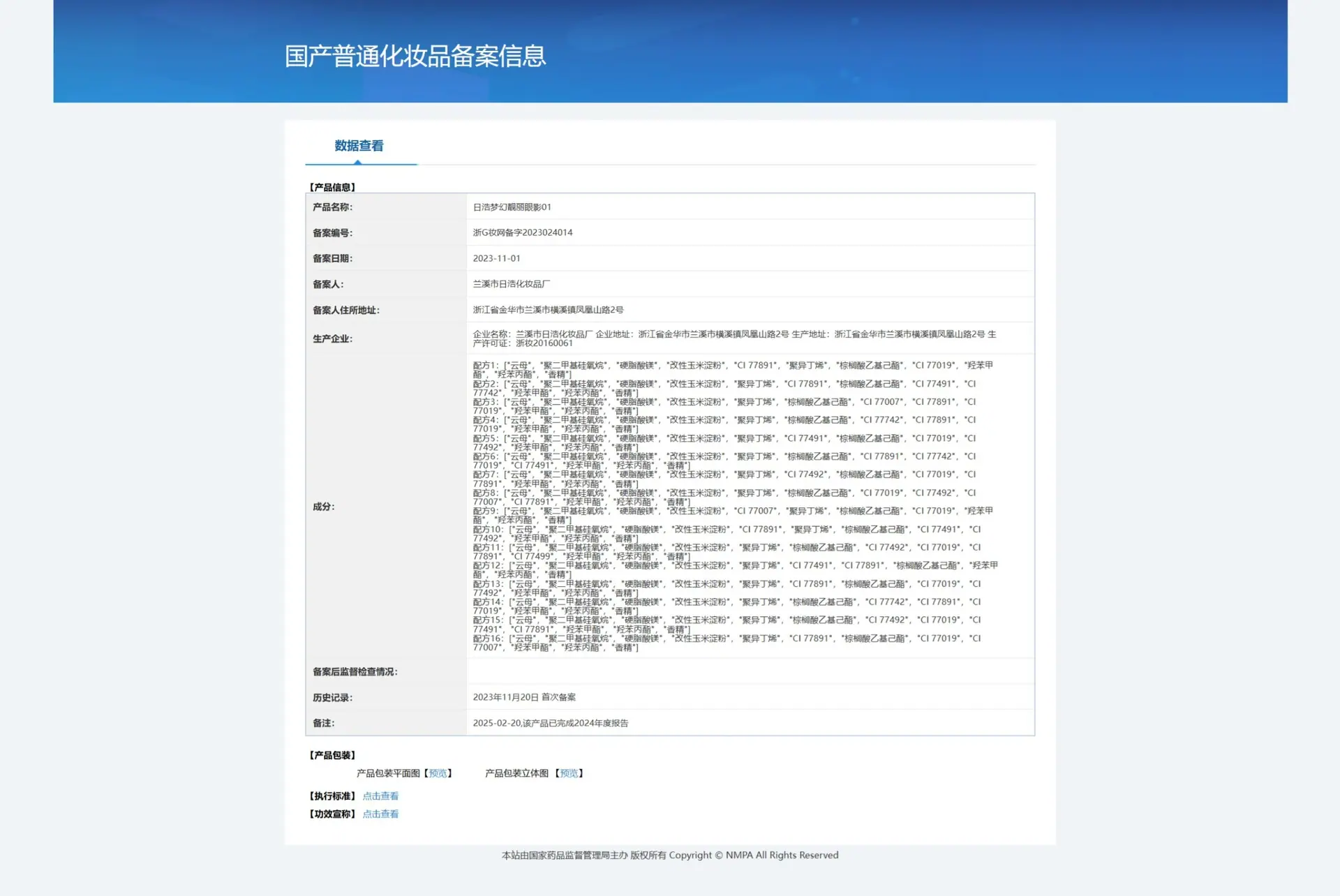Click the 【产品信息】 section heading
1340x896 pixels.
click(333, 187)
